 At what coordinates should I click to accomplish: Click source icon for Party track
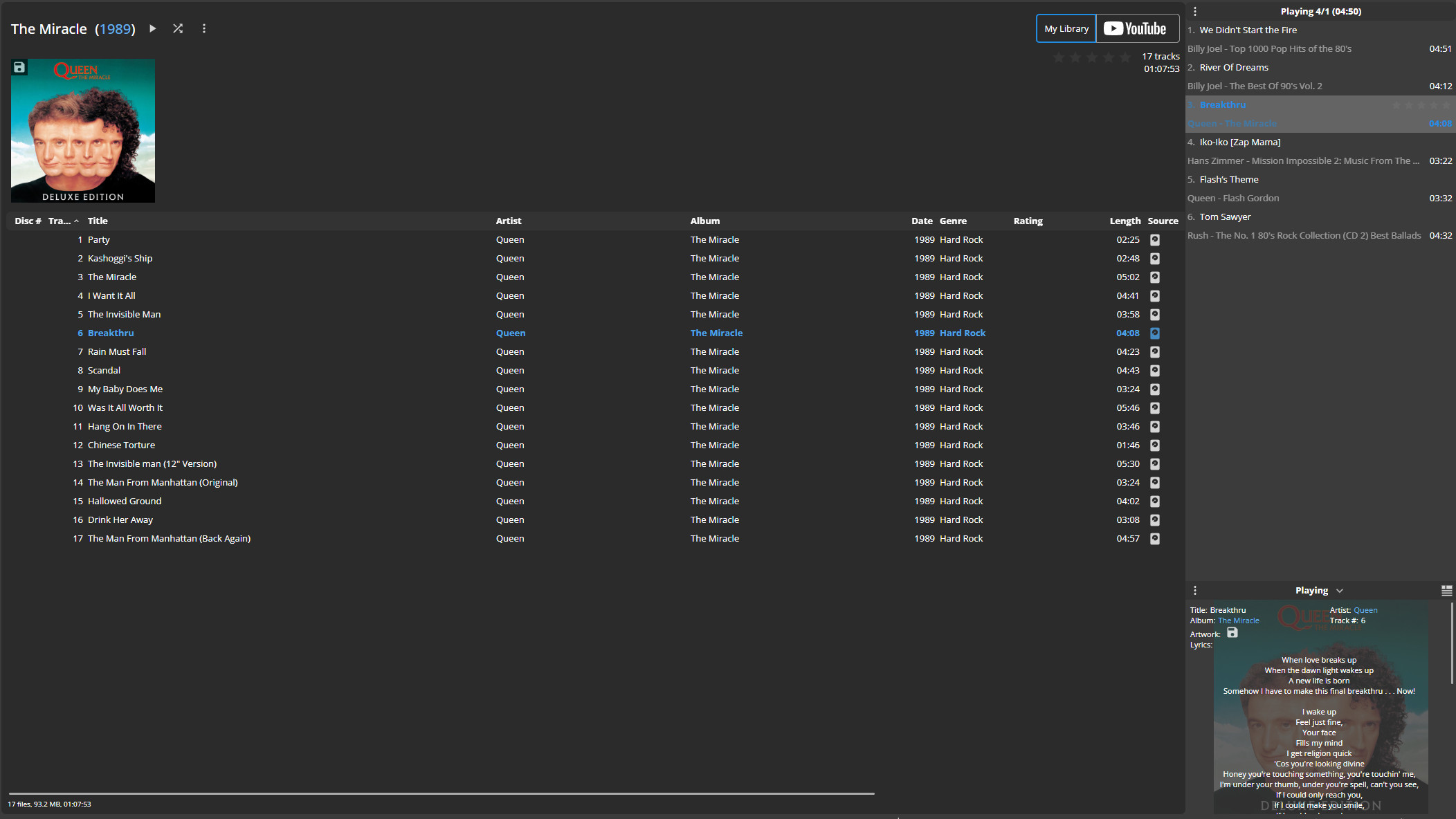click(x=1154, y=240)
